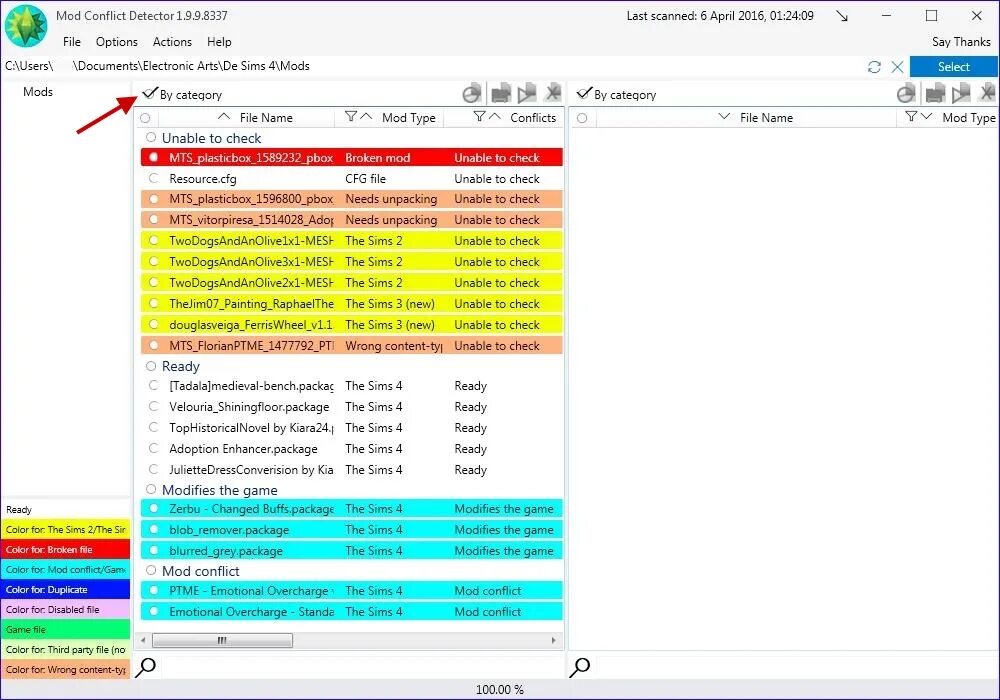Open the filter funnel on the Conflicts column
The width and height of the screenshot is (1000, 700).
point(480,117)
